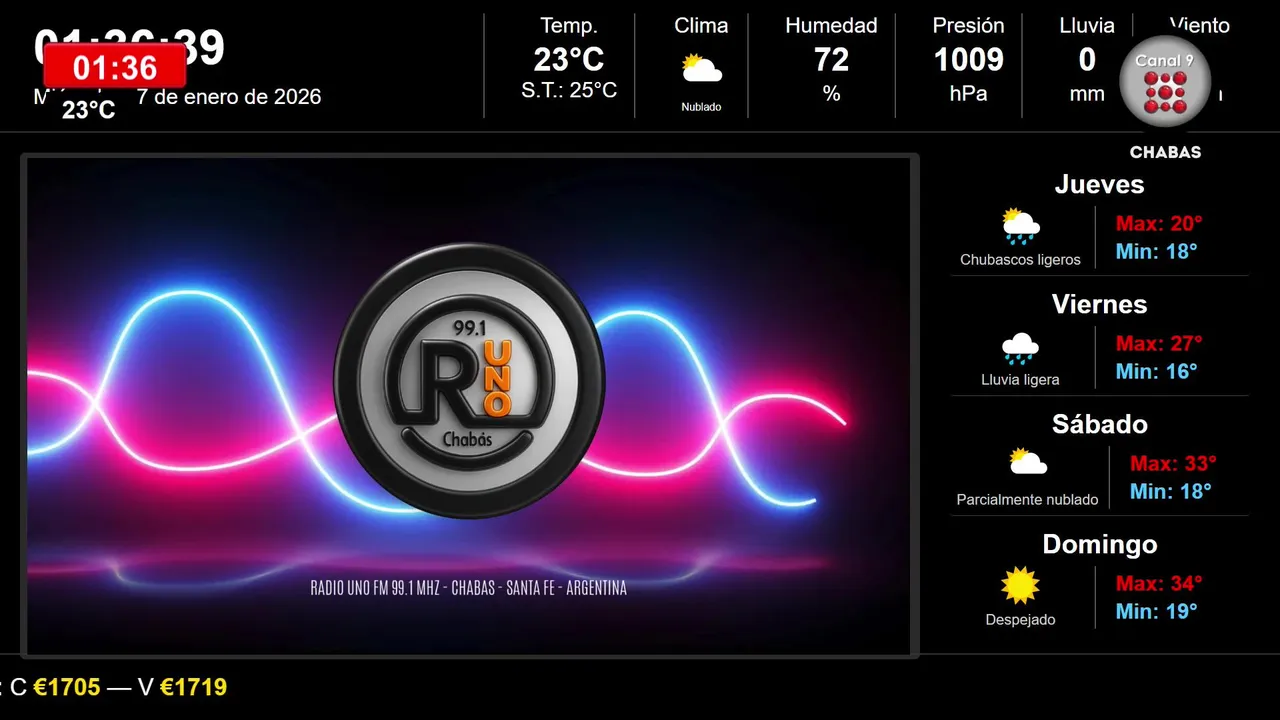Click the white 23°C under the red badge
The image size is (1280, 720).
click(89, 110)
